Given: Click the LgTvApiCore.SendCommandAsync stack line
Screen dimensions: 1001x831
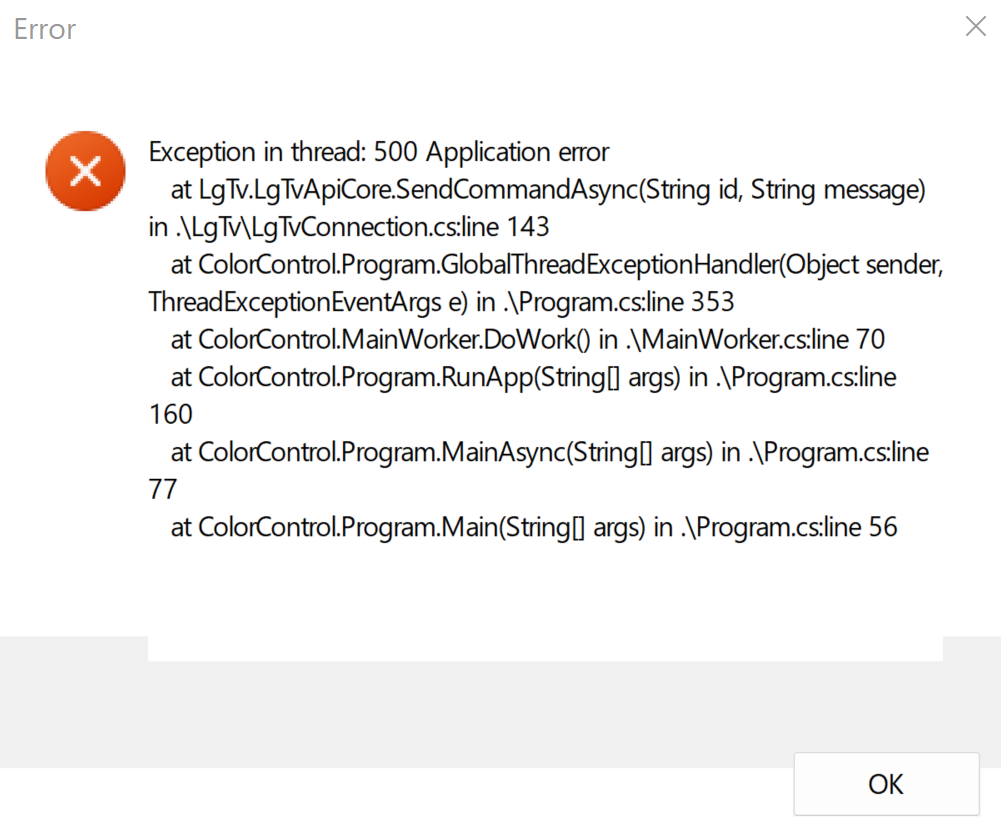Looking at the screenshot, I should point(548,190).
